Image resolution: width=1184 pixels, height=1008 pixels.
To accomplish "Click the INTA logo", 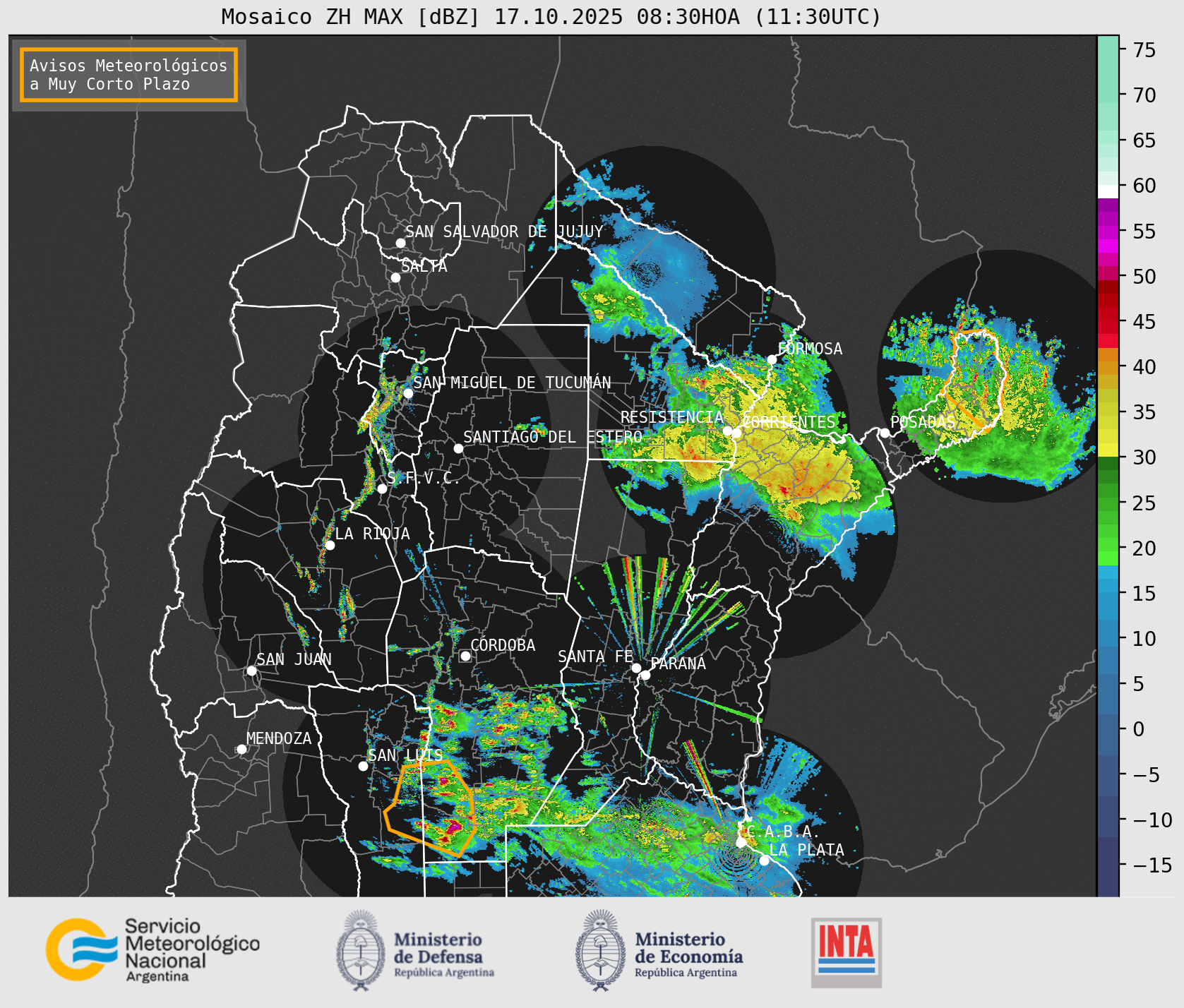I will [846, 952].
